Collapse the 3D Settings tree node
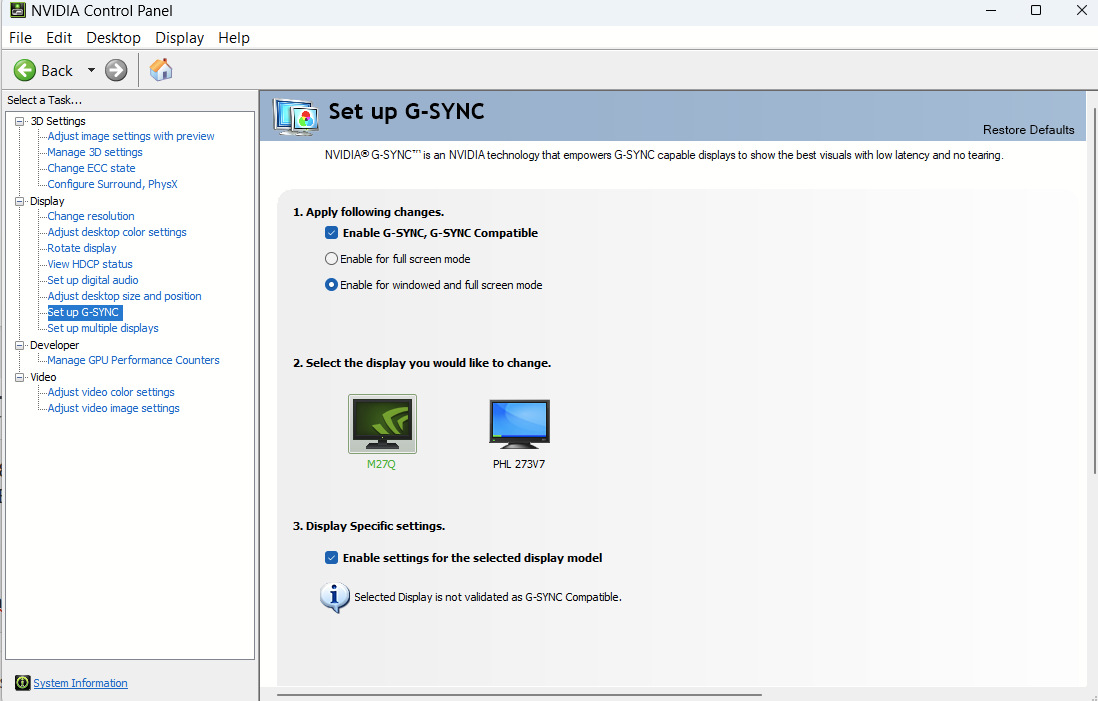Image resolution: width=1098 pixels, height=701 pixels. pos(19,121)
